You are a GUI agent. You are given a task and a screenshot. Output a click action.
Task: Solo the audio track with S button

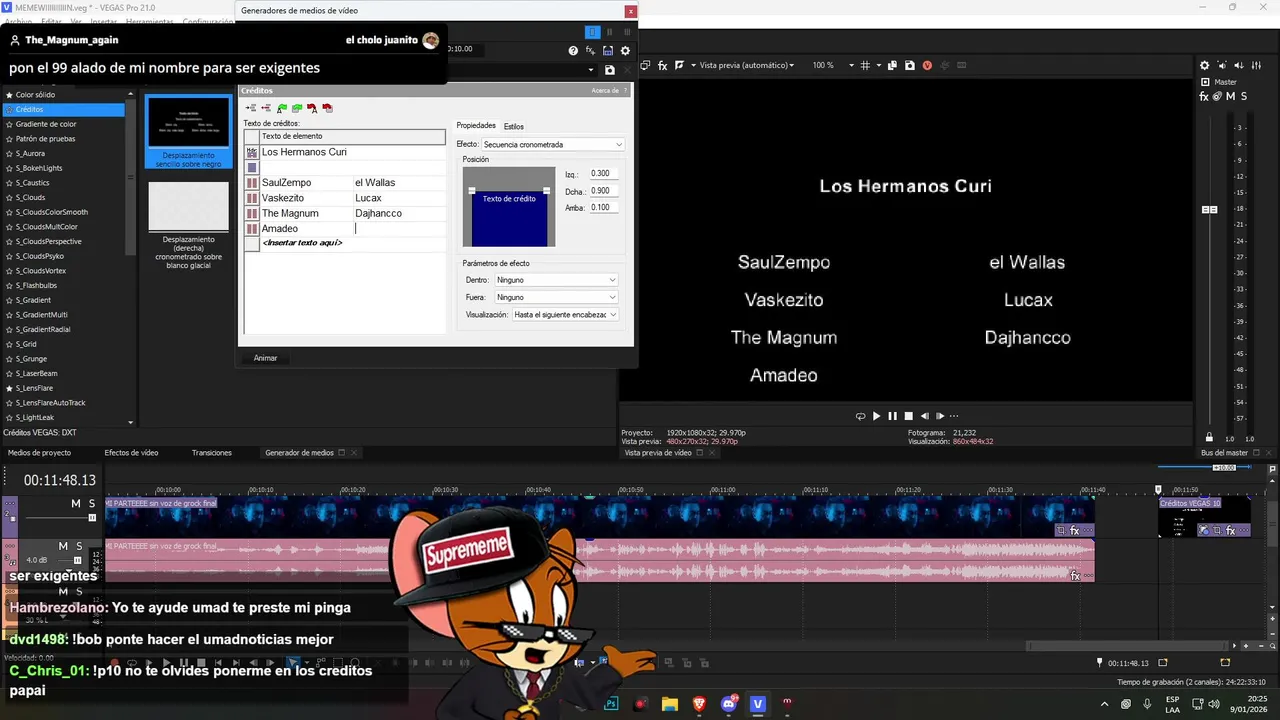[x=79, y=546]
